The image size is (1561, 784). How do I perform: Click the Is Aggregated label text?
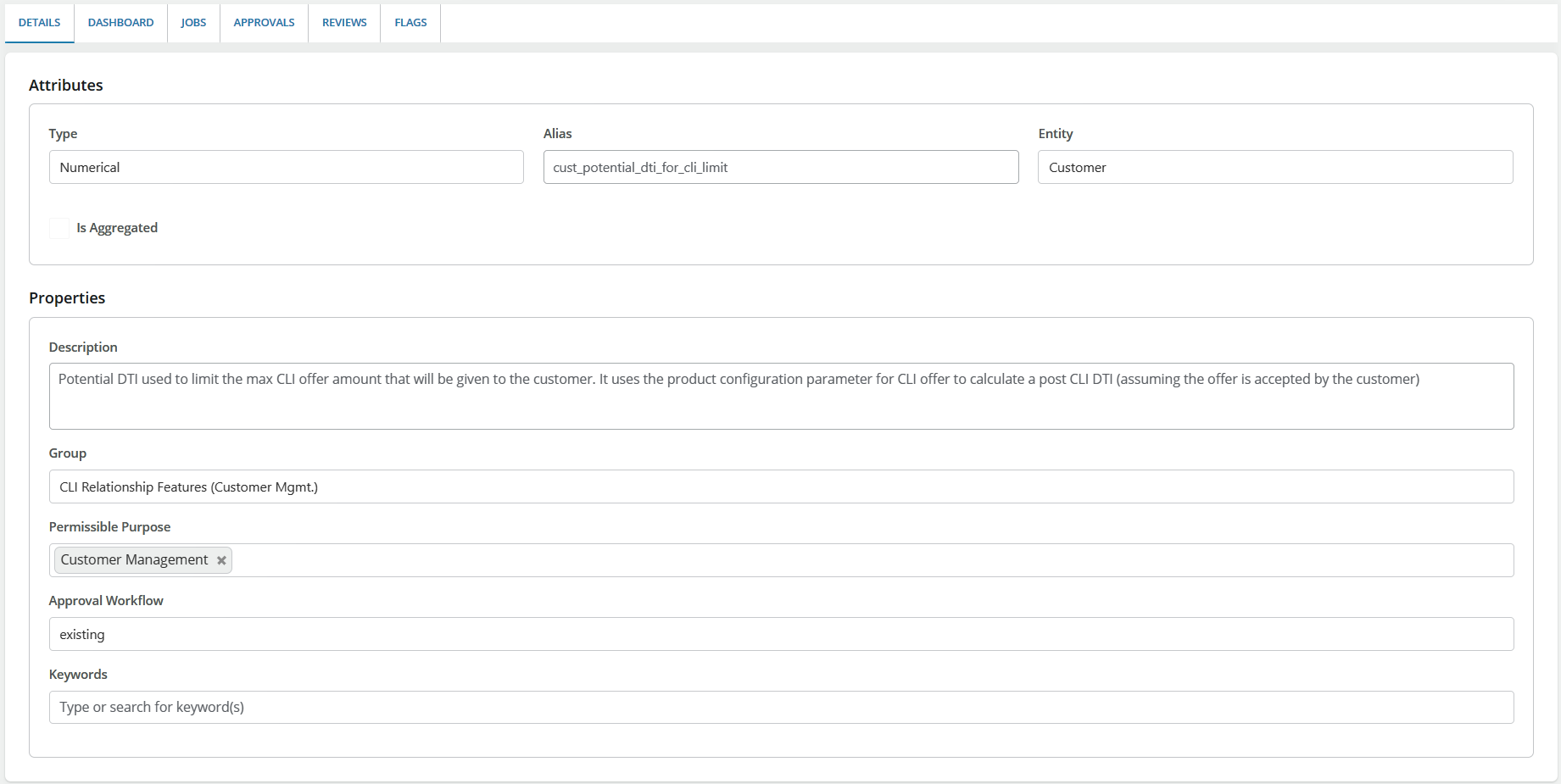pos(117,228)
